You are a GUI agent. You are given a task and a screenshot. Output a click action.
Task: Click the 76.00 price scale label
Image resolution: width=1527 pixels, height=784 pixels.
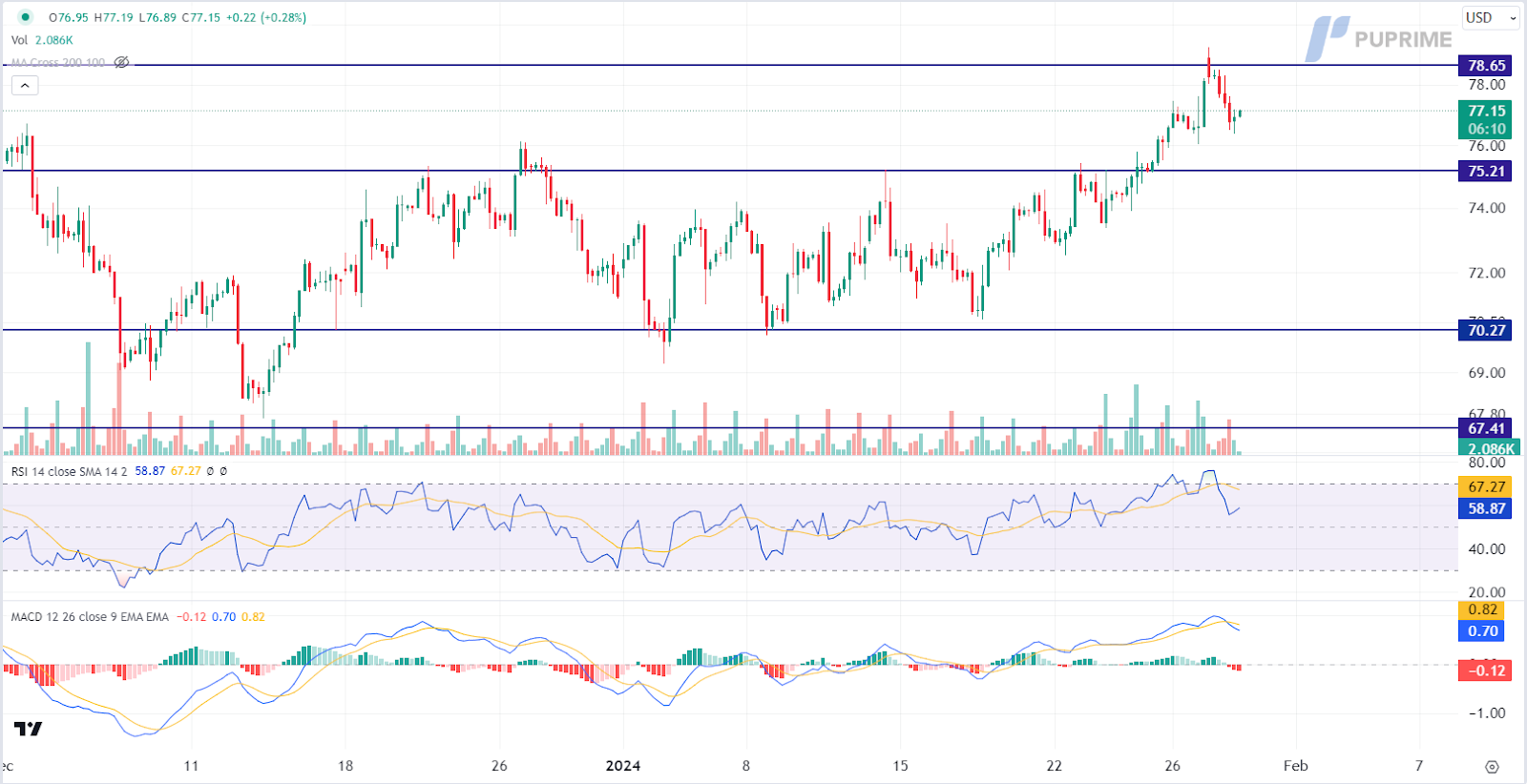click(1487, 146)
